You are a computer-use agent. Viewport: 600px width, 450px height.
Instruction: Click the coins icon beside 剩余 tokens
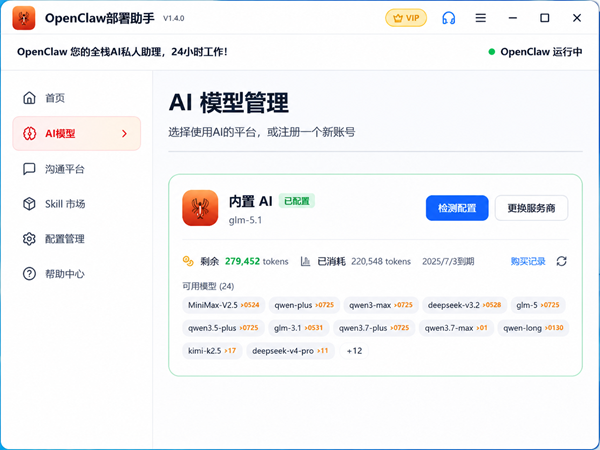click(188, 261)
